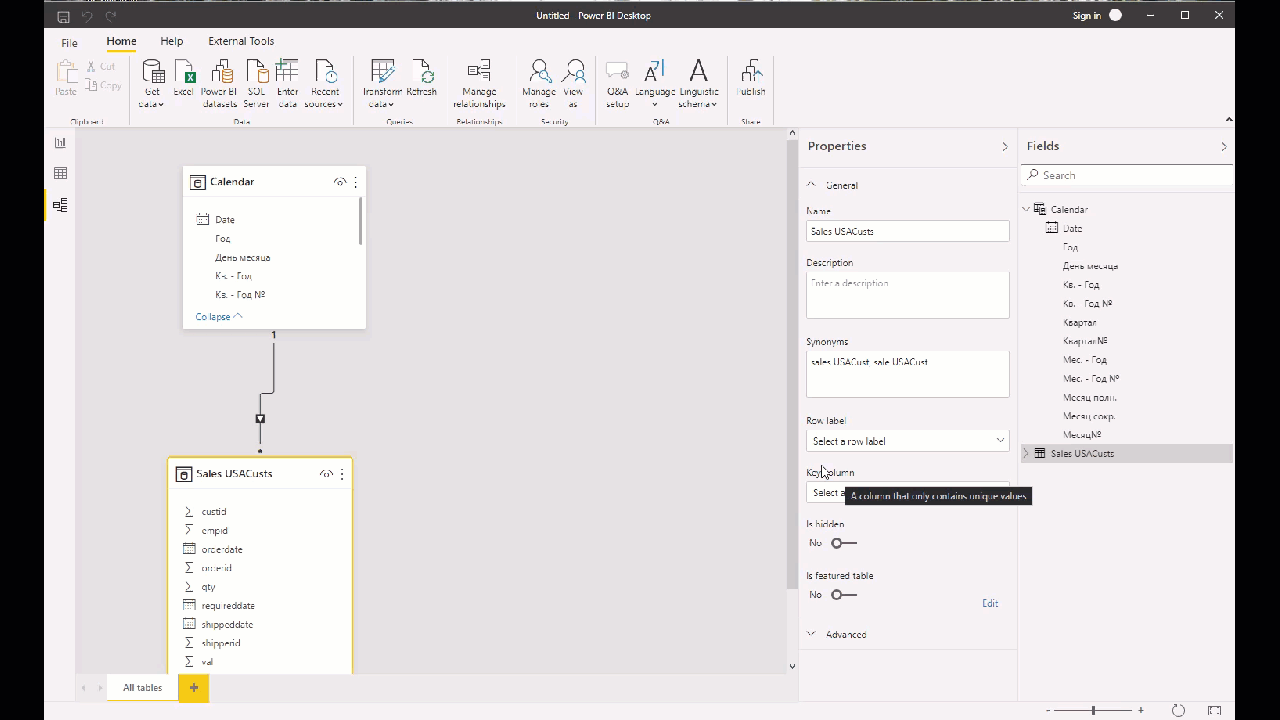The width and height of the screenshot is (1280, 720).
Task: Switch to Data view
Action: point(60,174)
